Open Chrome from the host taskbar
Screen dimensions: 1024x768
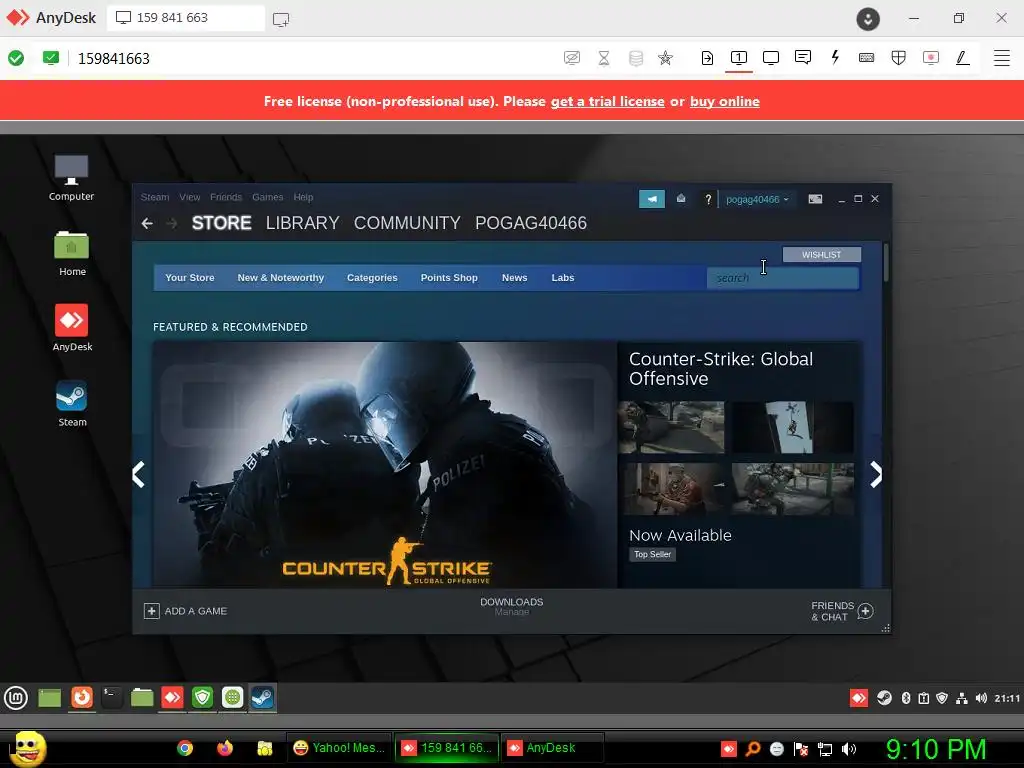pos(185,748)
